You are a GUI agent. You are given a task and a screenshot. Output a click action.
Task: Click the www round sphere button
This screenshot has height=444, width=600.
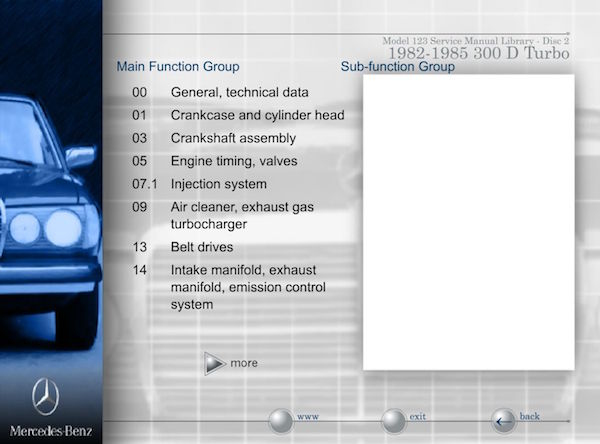(281, 421)
